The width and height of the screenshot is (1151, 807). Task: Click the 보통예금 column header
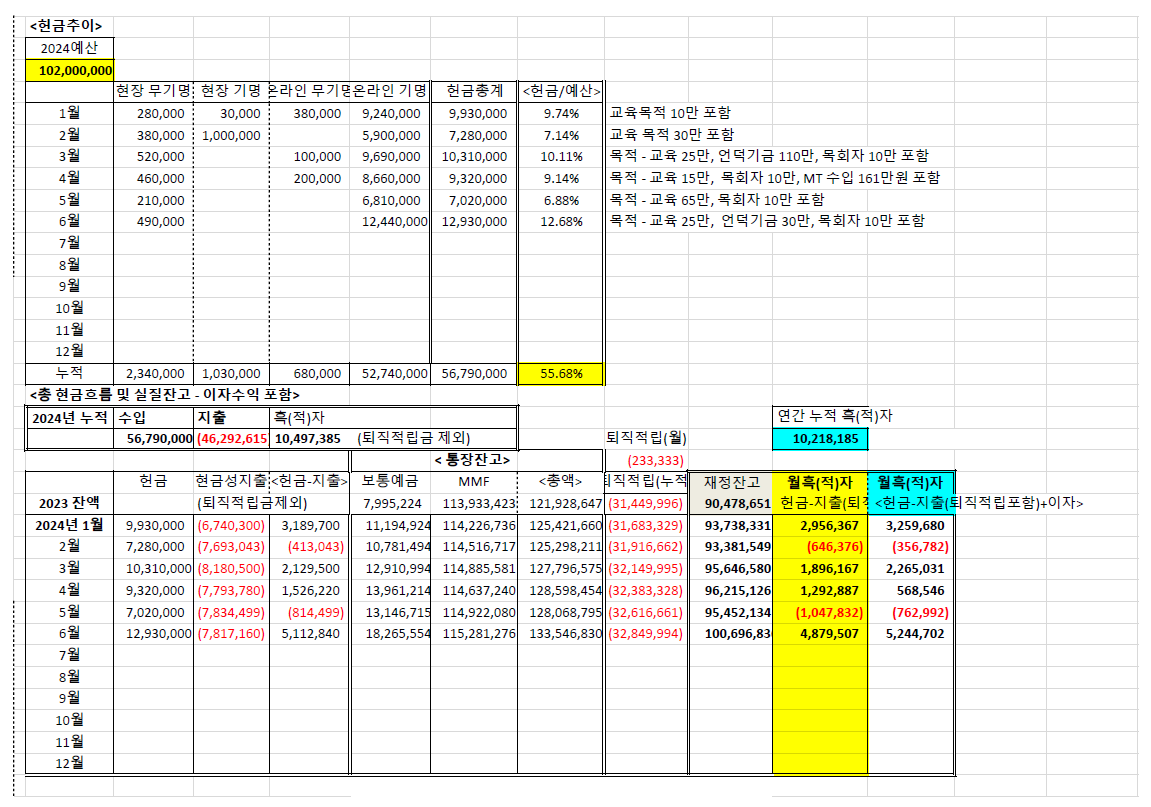pyautogui.click(x=389, y=482)
